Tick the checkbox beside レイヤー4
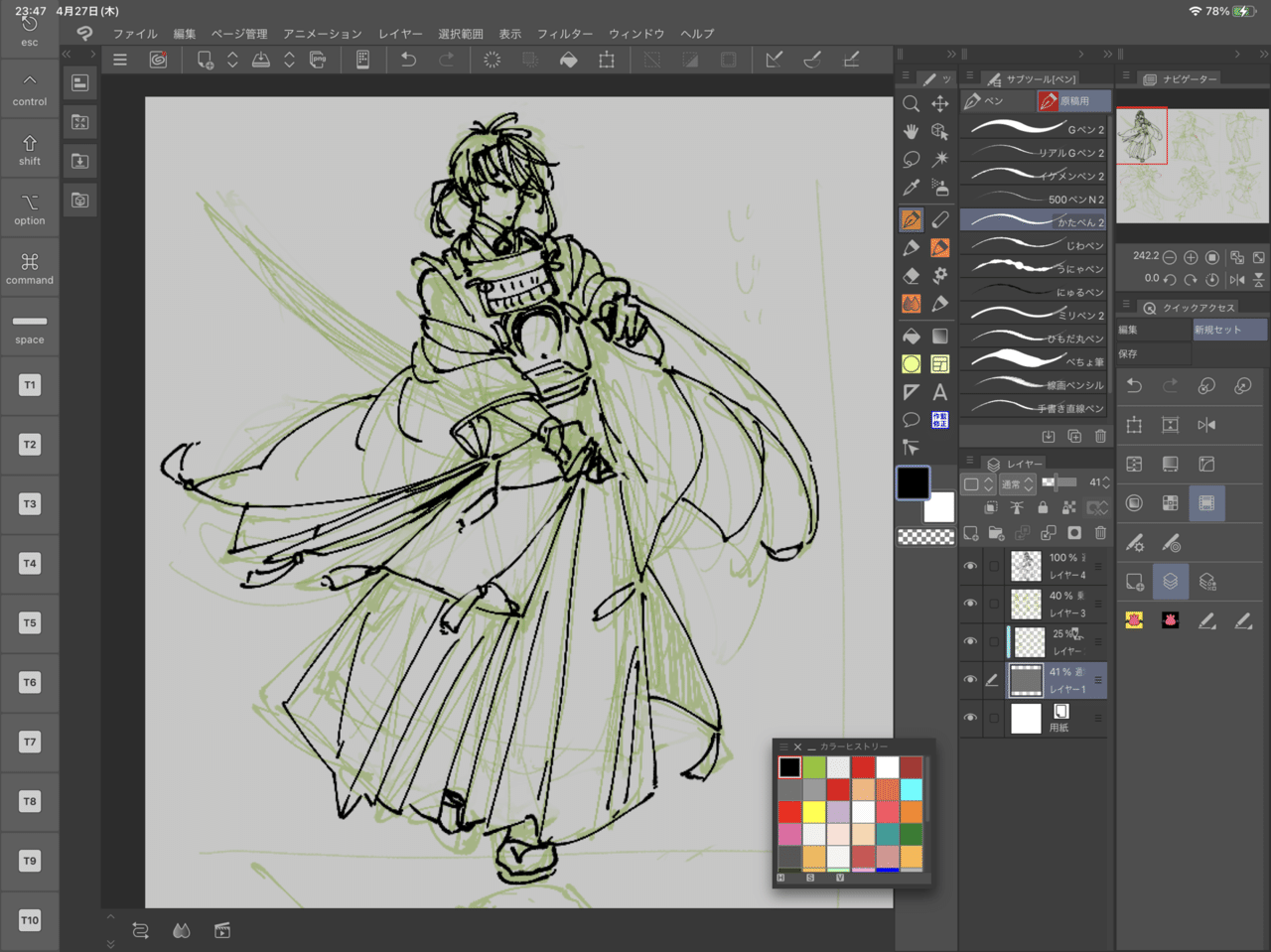The image size is (1271, 952). (994, 566)
